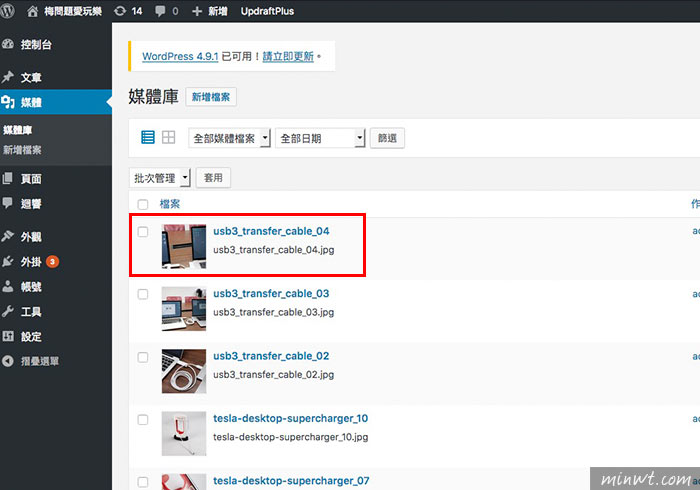Check the tesla-desktop-supercharger_07 row checkbox
700x490 pixels.
click(143, 482)
